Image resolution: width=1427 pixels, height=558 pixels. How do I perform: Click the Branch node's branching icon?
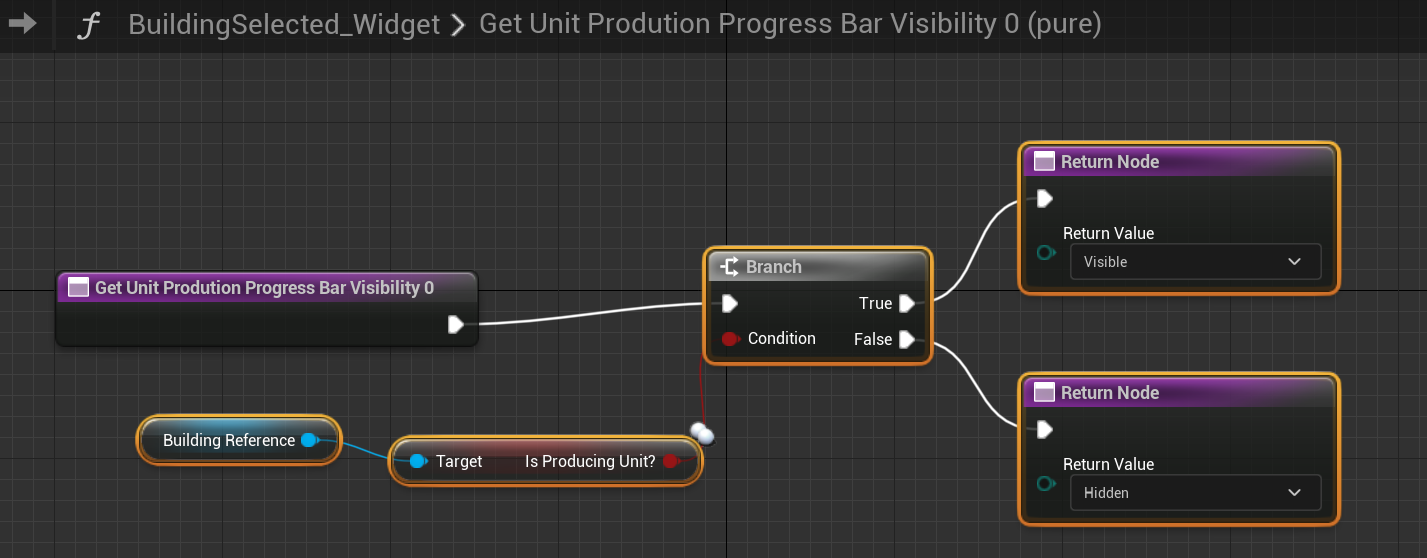729,267
